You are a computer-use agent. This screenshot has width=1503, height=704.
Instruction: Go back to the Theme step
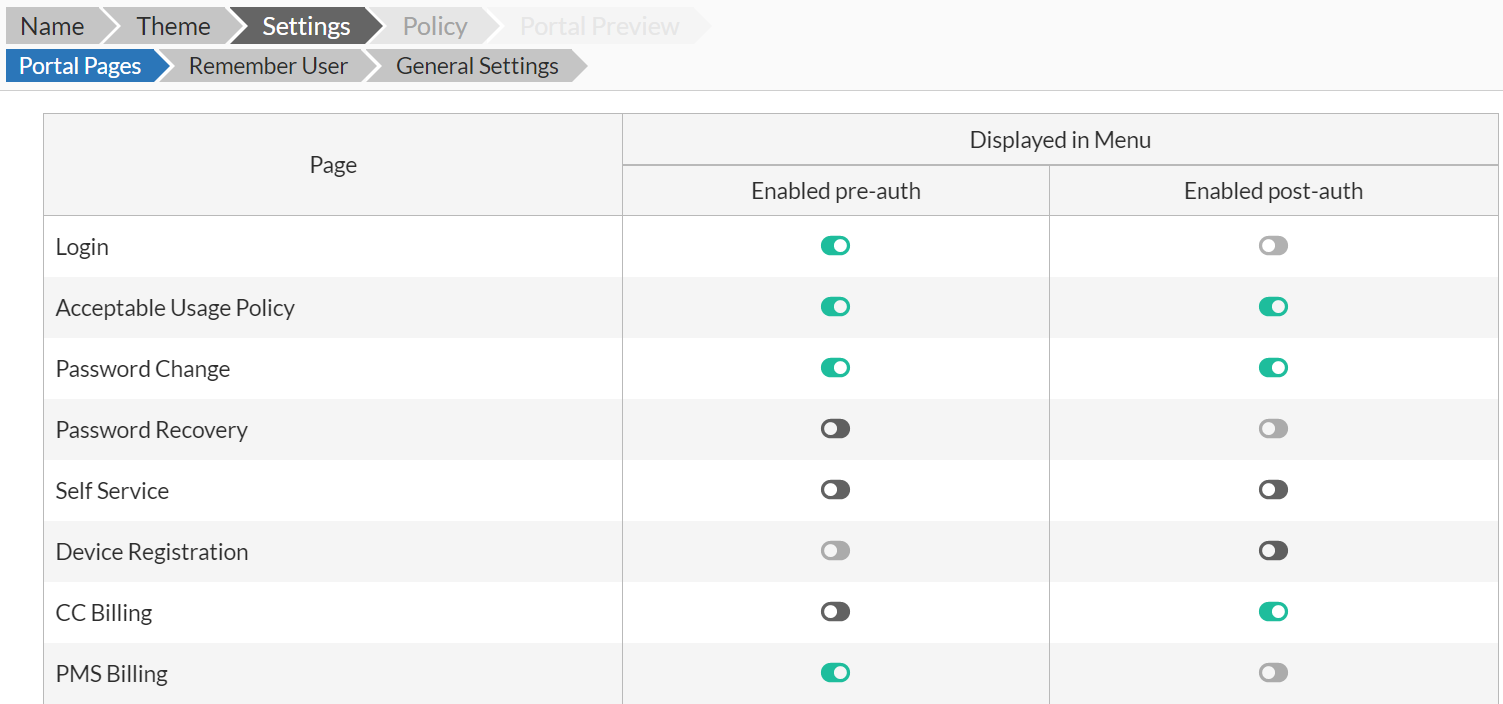point(173,25)
